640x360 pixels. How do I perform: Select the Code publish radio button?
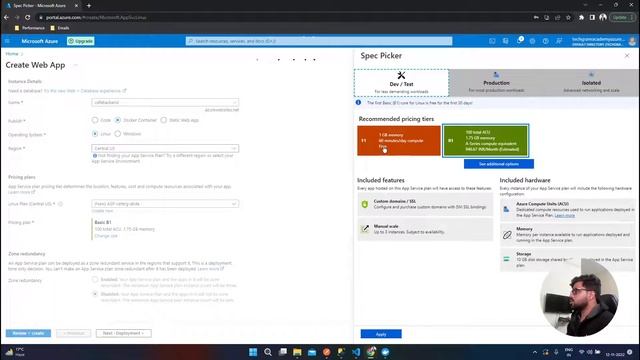(95, 120)
